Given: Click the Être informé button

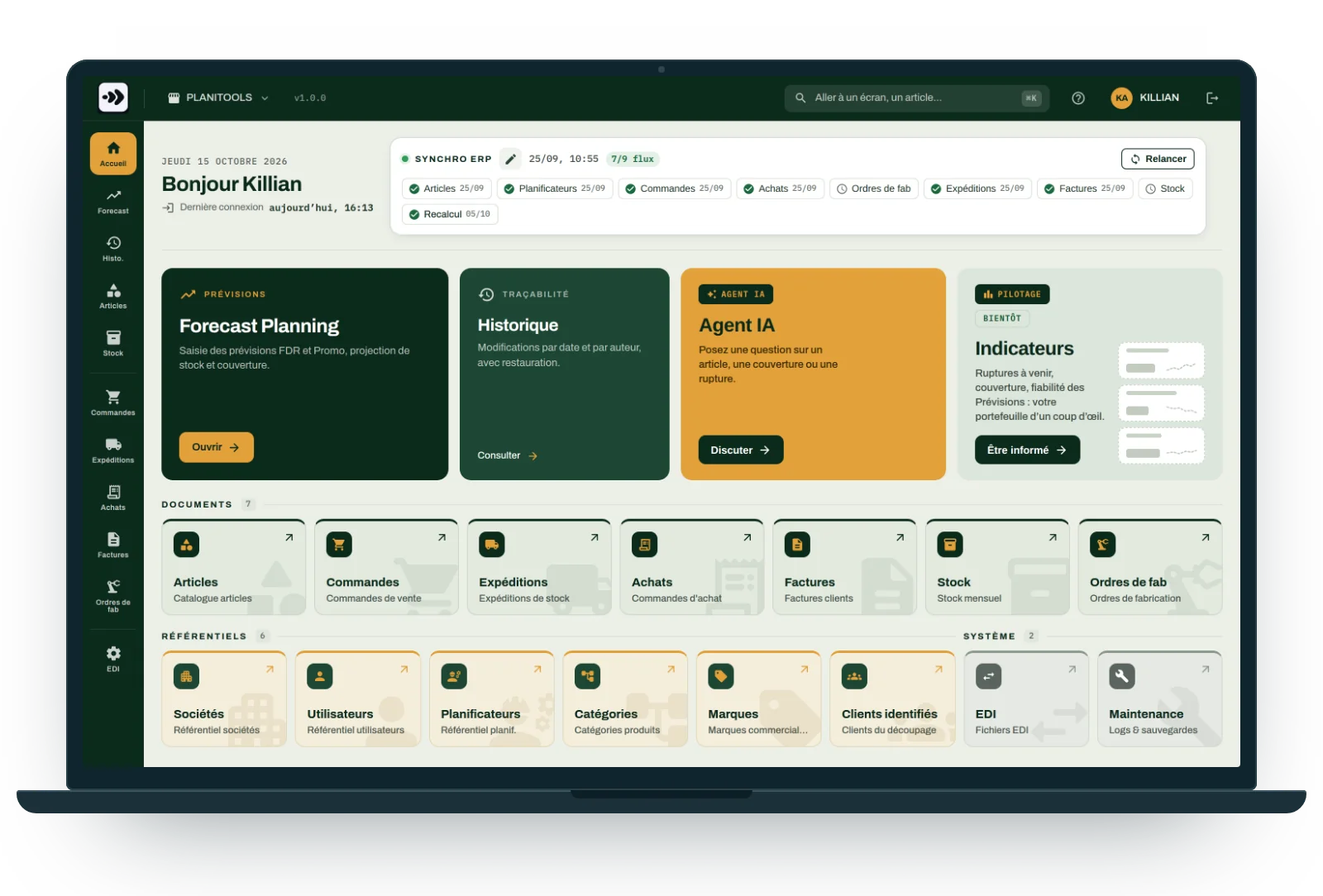Looking at the screenshot, I should pos(1027,450).
